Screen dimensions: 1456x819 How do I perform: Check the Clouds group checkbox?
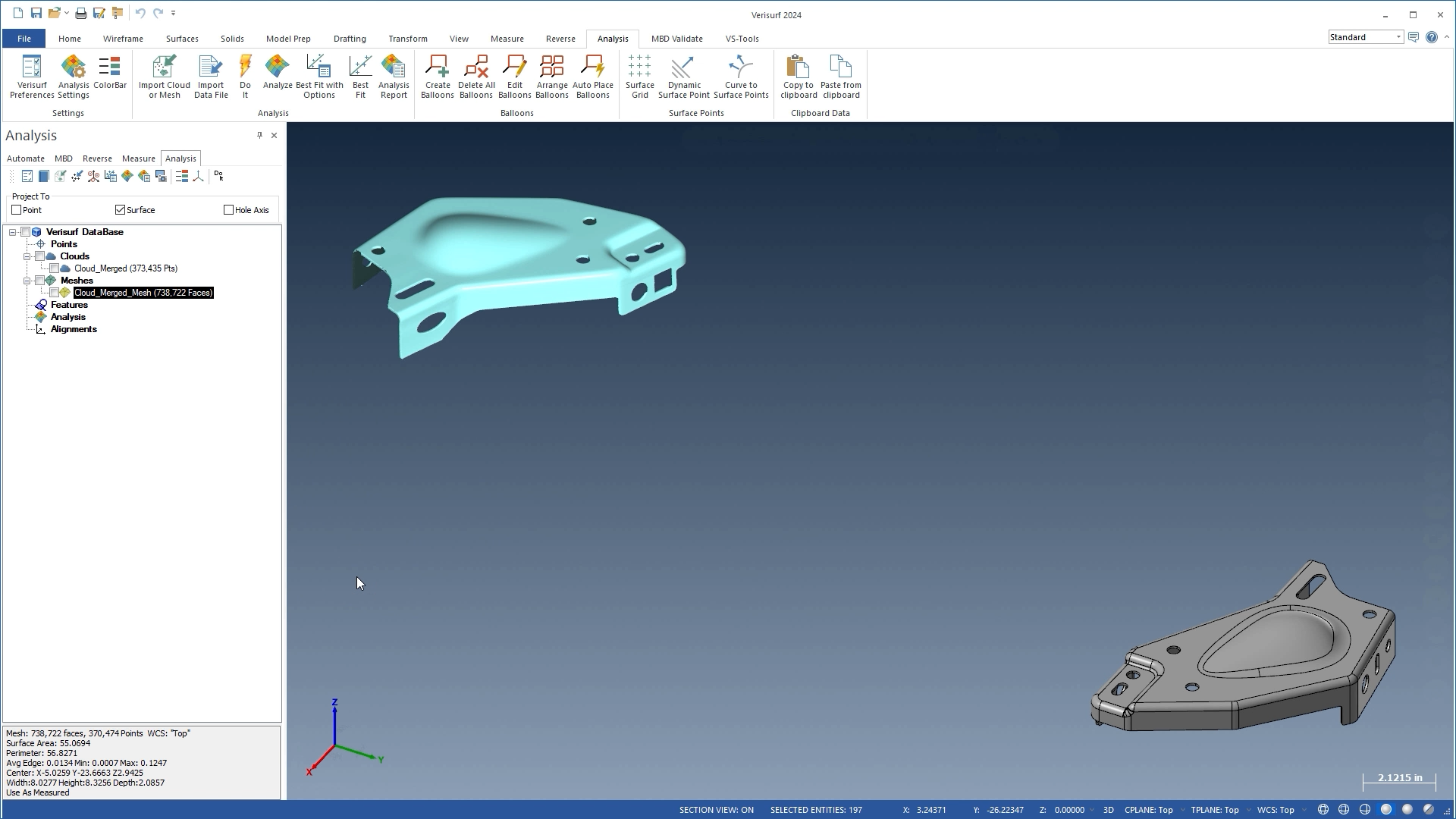39,256
